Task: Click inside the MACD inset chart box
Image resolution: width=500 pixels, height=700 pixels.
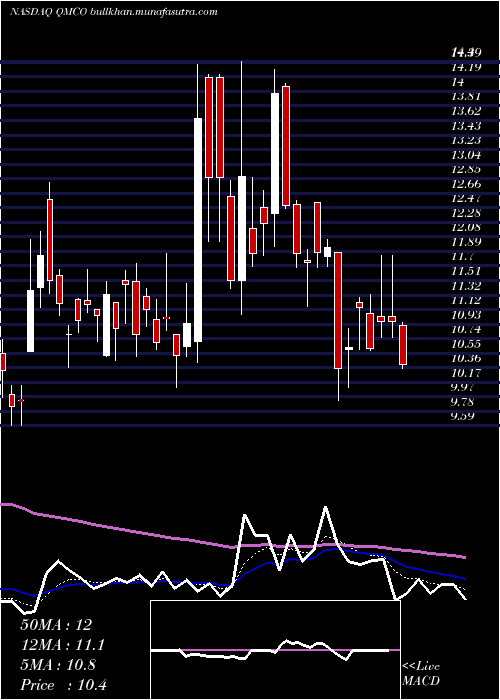Action: pyautogui.click(x=275, y=650)
